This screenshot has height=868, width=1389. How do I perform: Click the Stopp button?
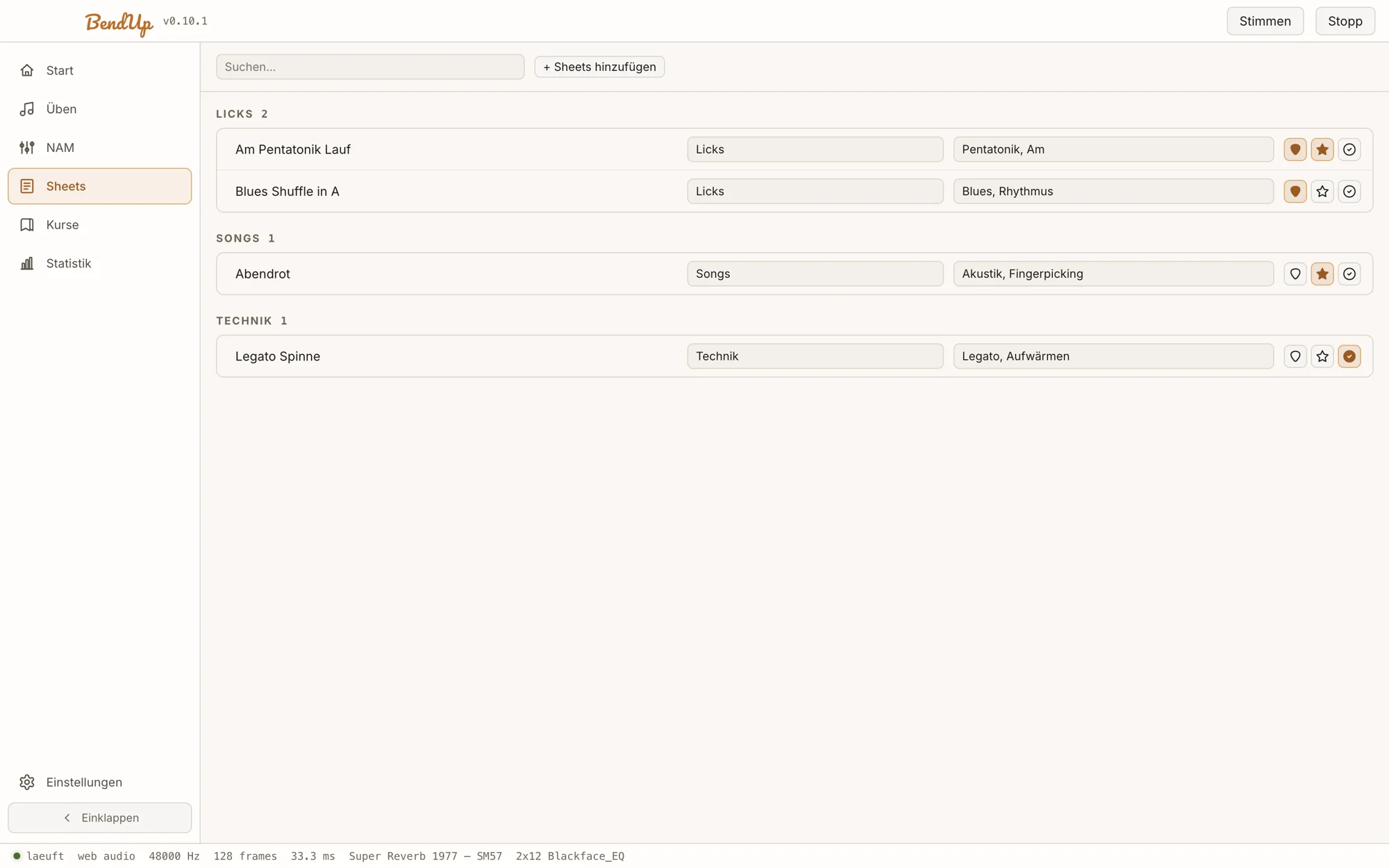(1345, 21)
